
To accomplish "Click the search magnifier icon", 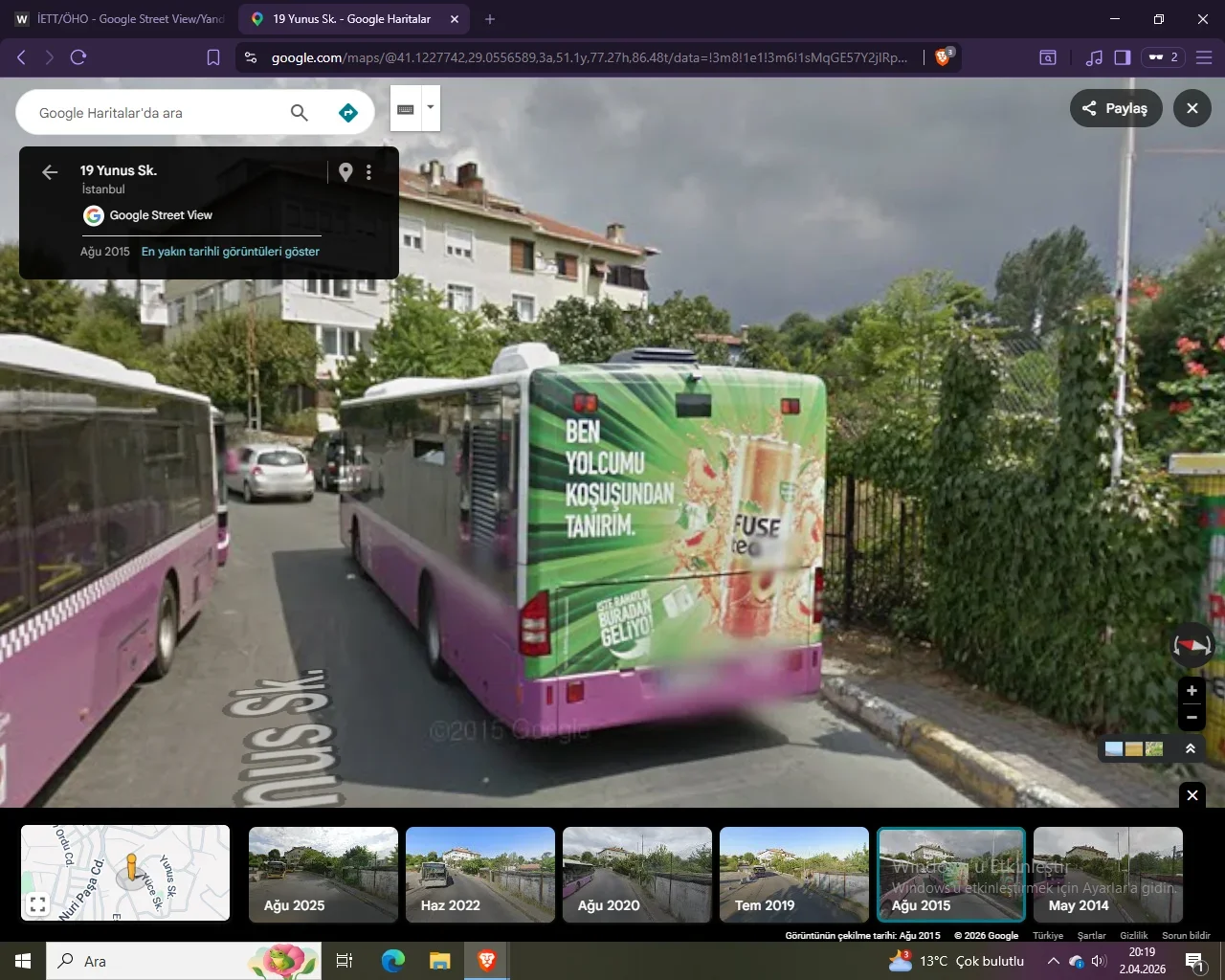I will [x=300, y=113].
